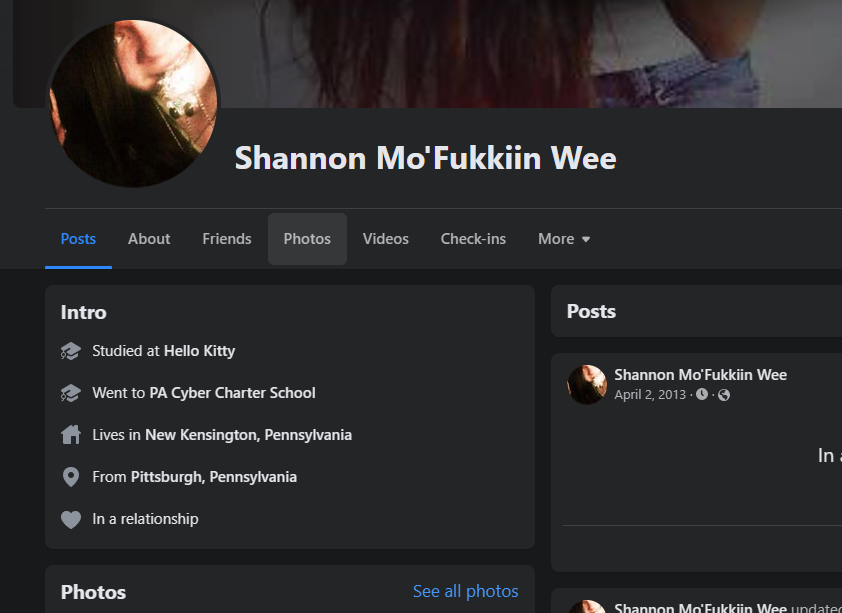Click the globe privacy icon on April 2 post
842x613 pixels.
(724, 395)
